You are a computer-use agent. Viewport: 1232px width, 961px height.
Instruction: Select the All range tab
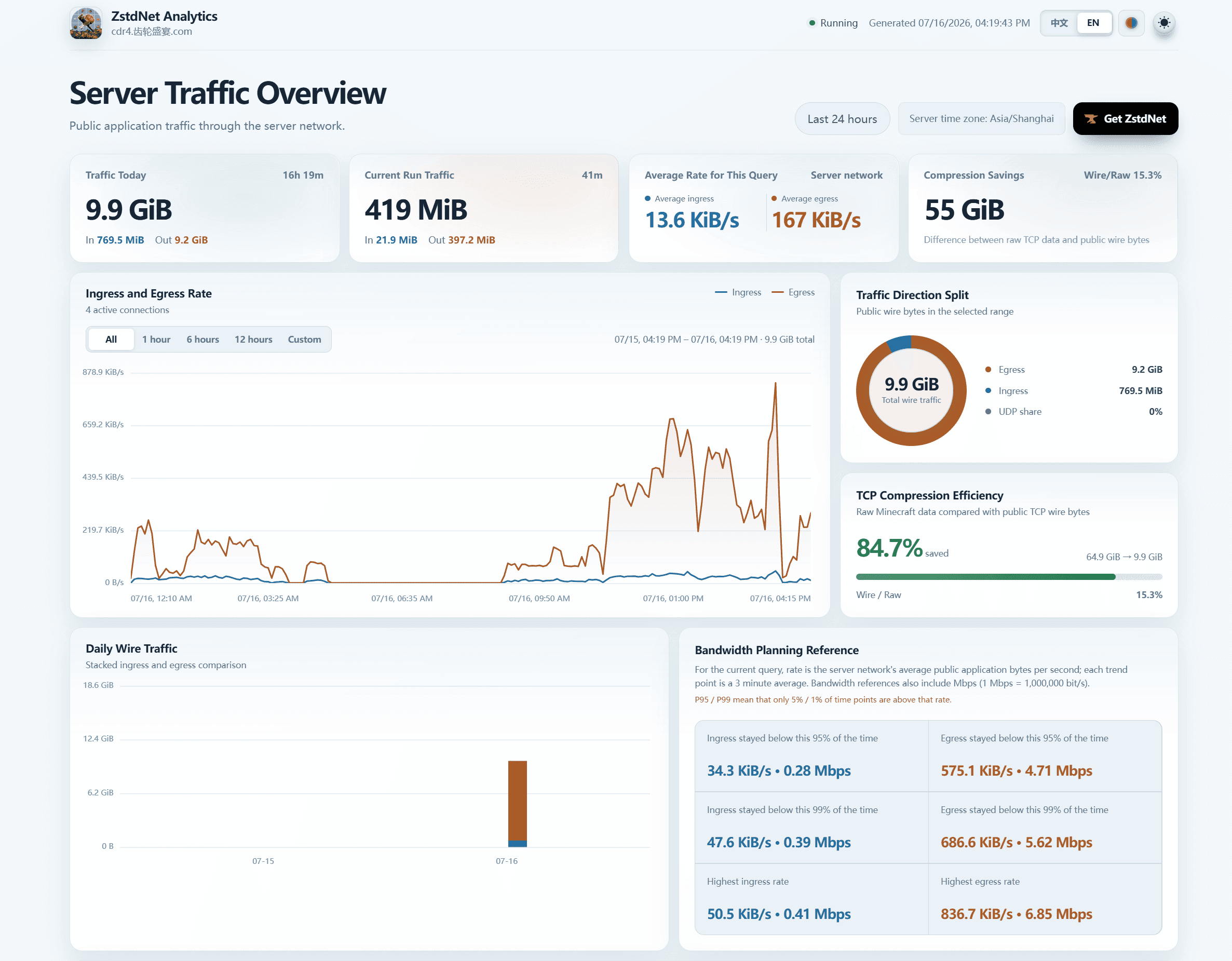point(111,340)
